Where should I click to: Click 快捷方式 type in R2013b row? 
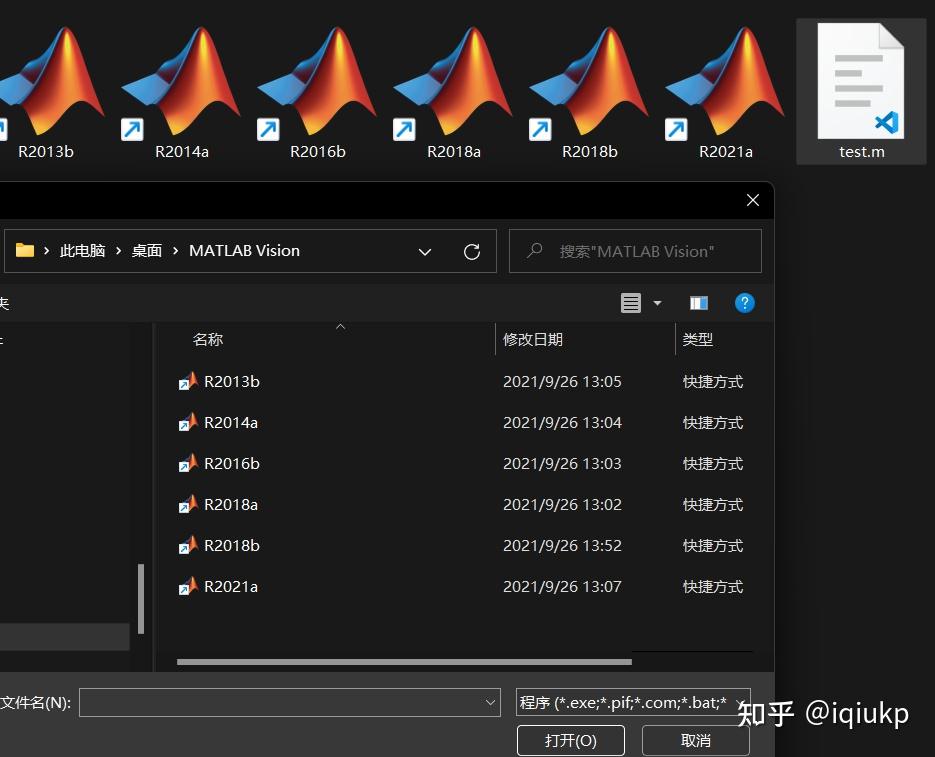tap(713, 382)
